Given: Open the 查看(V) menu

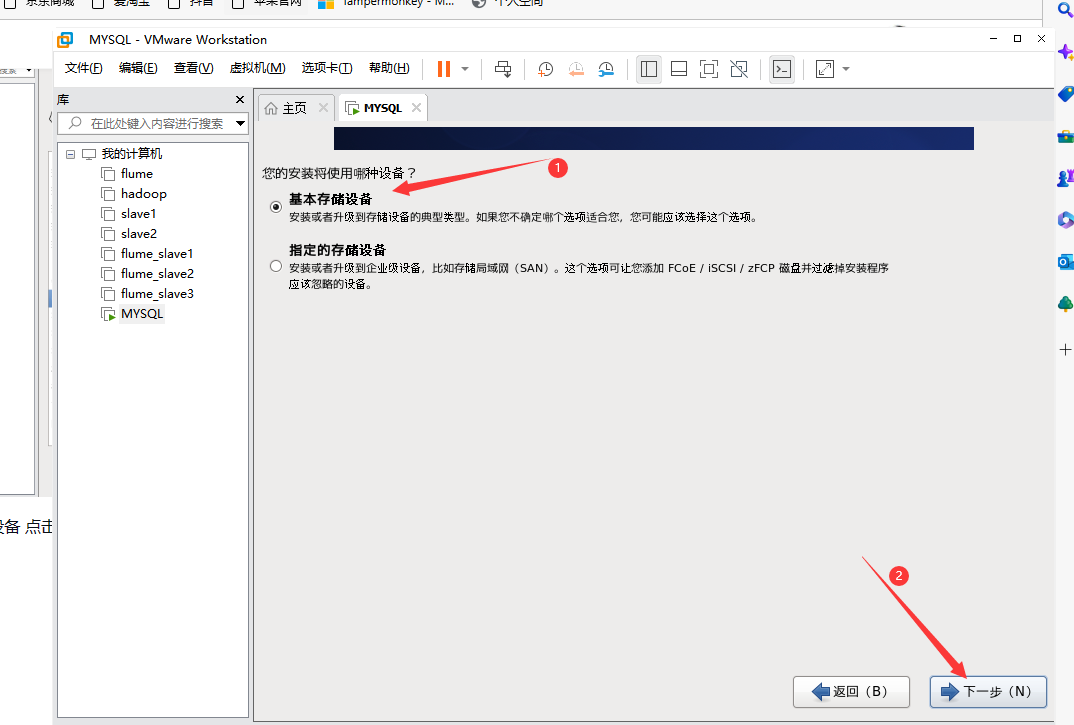Looking at the screenshot, I should click(x=193, y=68).
